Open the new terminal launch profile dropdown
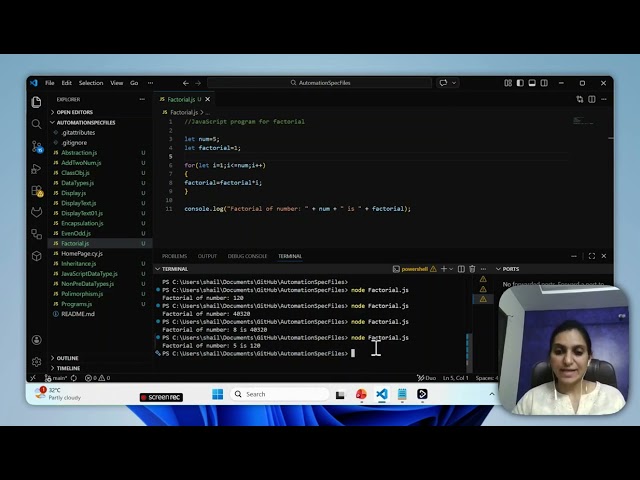Screen dimensions: 640x480 (x=451, y=269)
